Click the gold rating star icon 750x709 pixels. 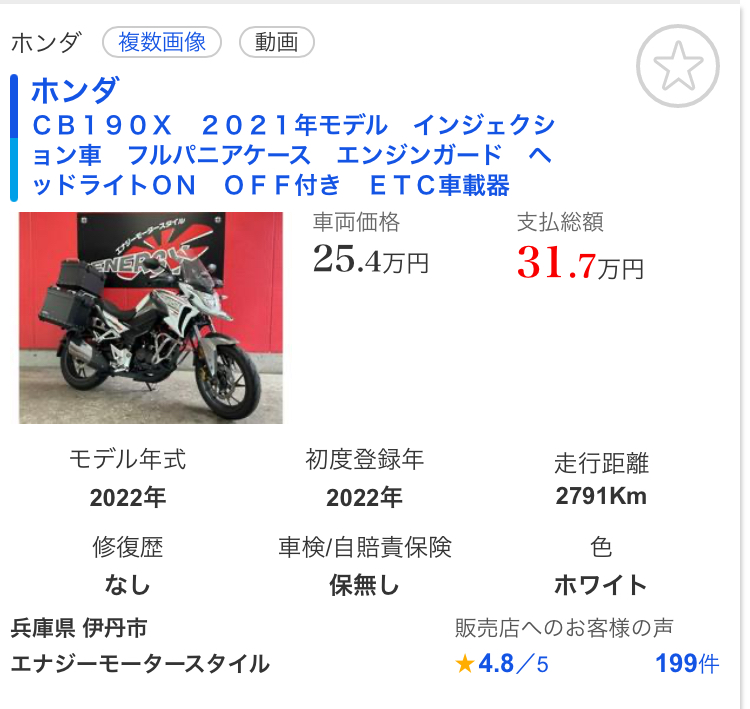pyautogui.click(x=464, y=664)
